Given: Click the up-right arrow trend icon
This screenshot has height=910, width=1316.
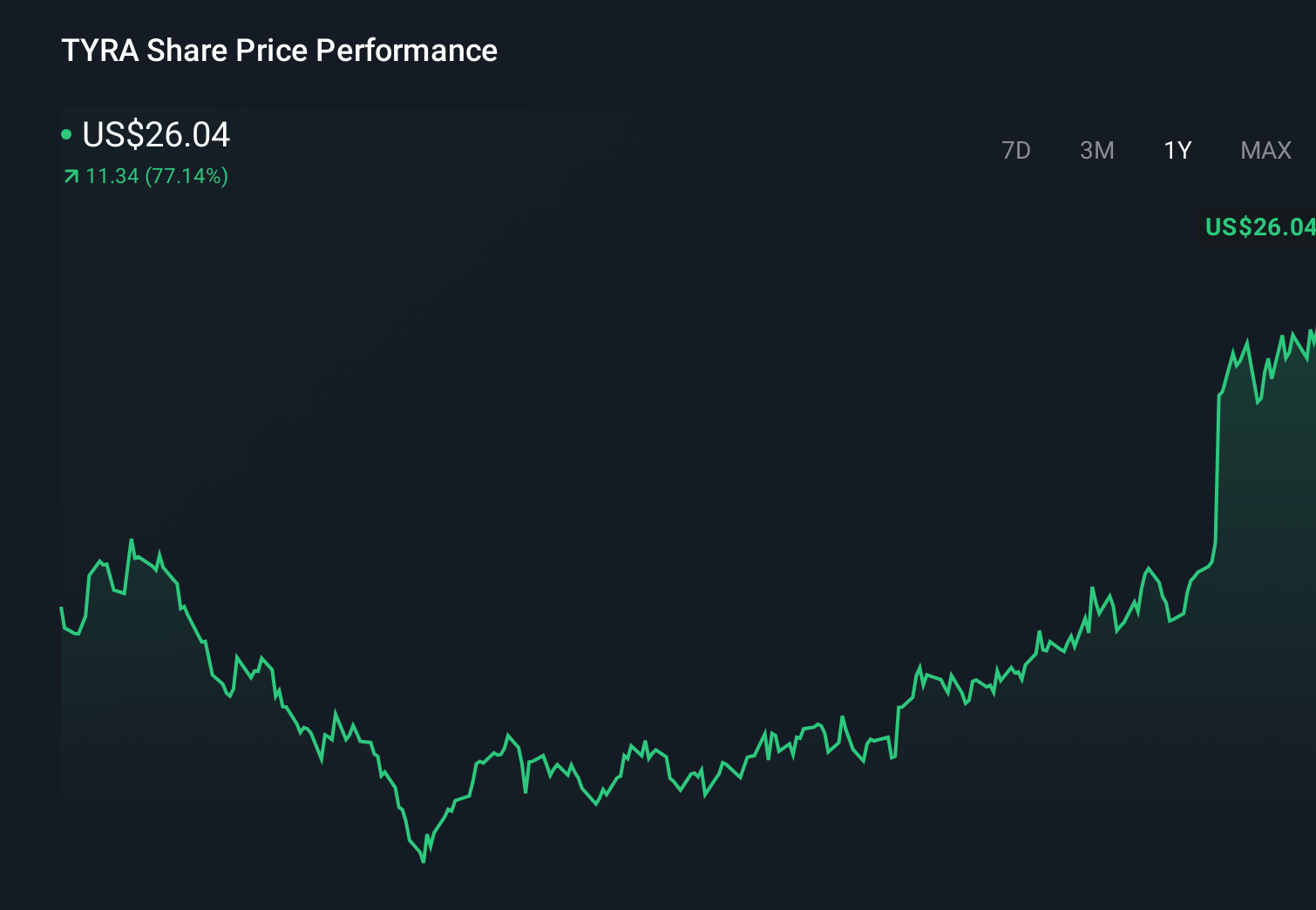Looking at the screenshot, I should (x=71, y=177).
